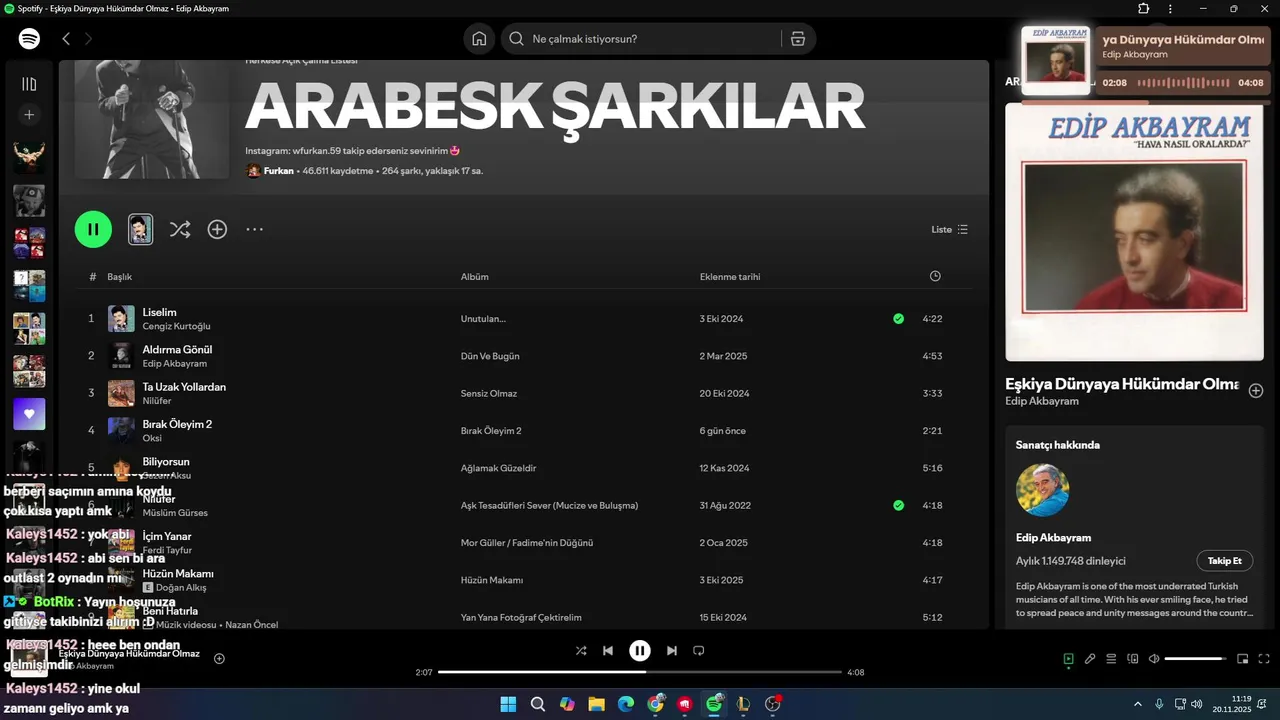1280x720 pixels.
Task: Sort by the Eklenme tarihi column header
Action: [x=730, y=277]
